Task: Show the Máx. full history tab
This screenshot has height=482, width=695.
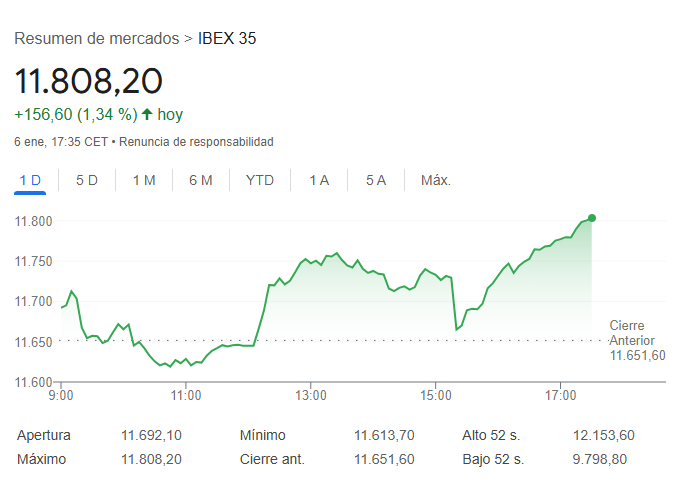Action: pos(436,180)
